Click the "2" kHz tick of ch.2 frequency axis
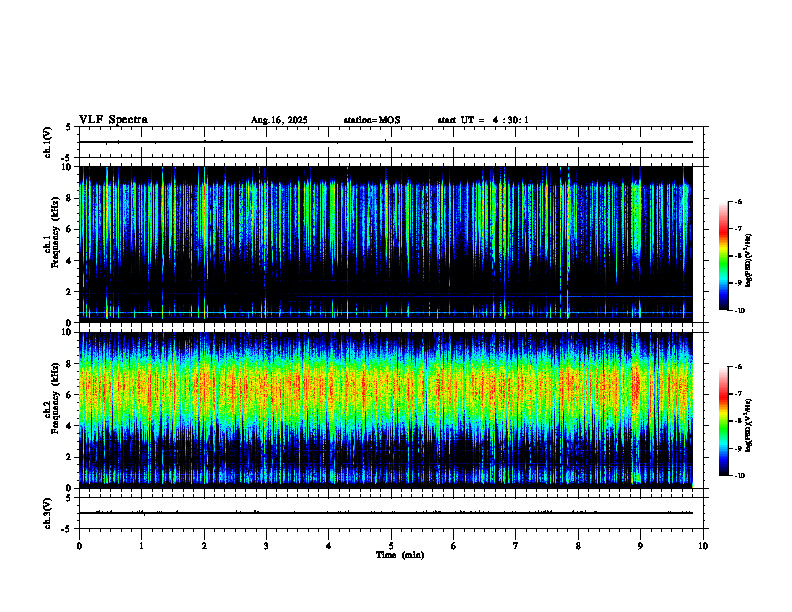792x612 pixels. (x=70, y=457)
